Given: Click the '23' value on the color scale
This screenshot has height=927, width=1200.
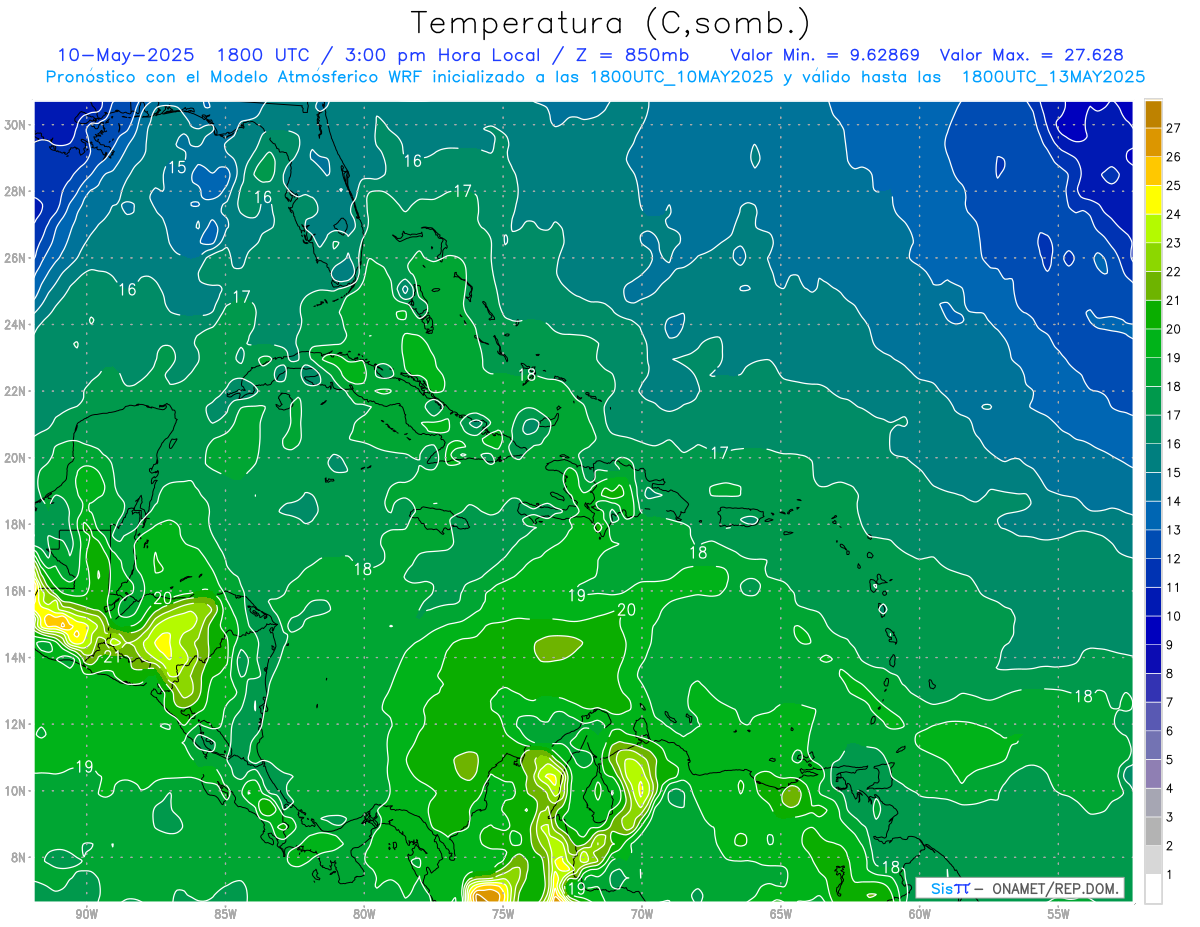Looking at the screenshot, I should 1173,242.
